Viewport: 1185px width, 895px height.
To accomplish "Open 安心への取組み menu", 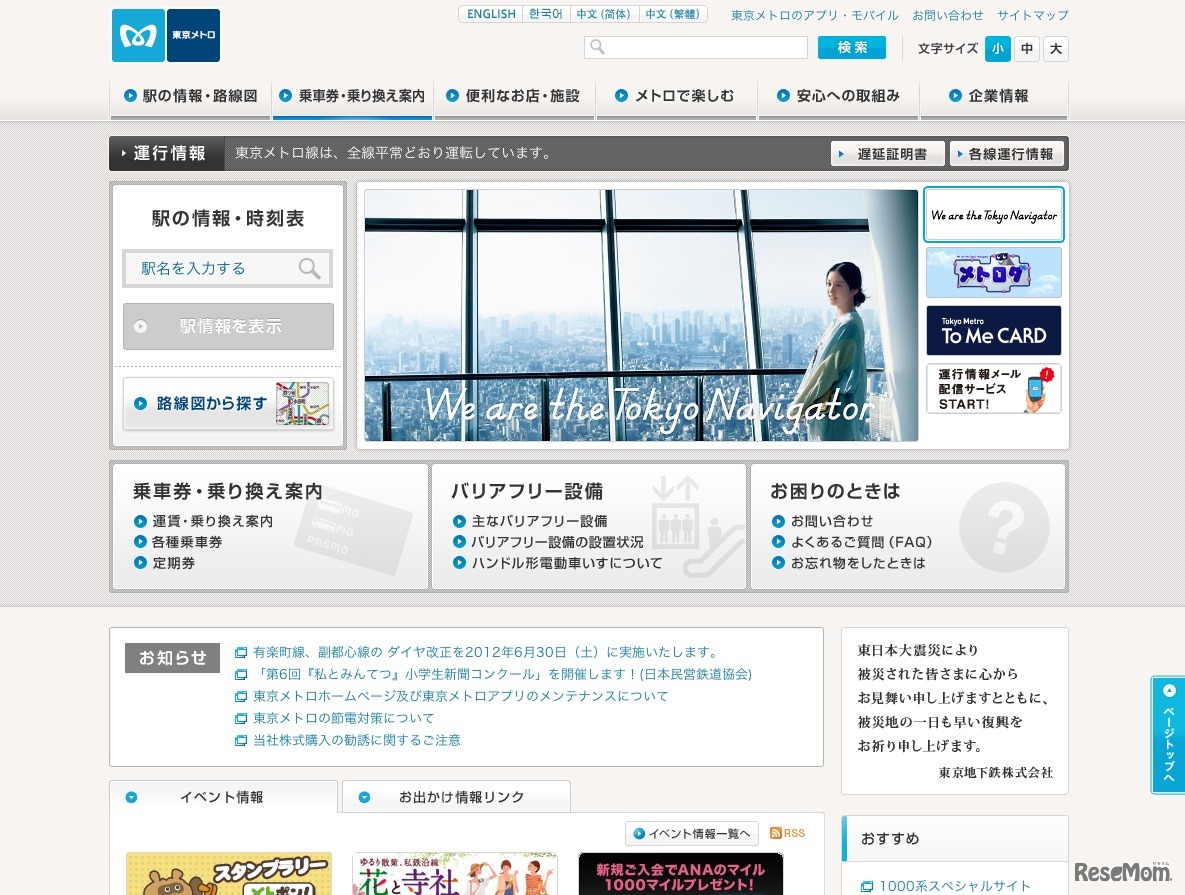I will tap(838, 97).
